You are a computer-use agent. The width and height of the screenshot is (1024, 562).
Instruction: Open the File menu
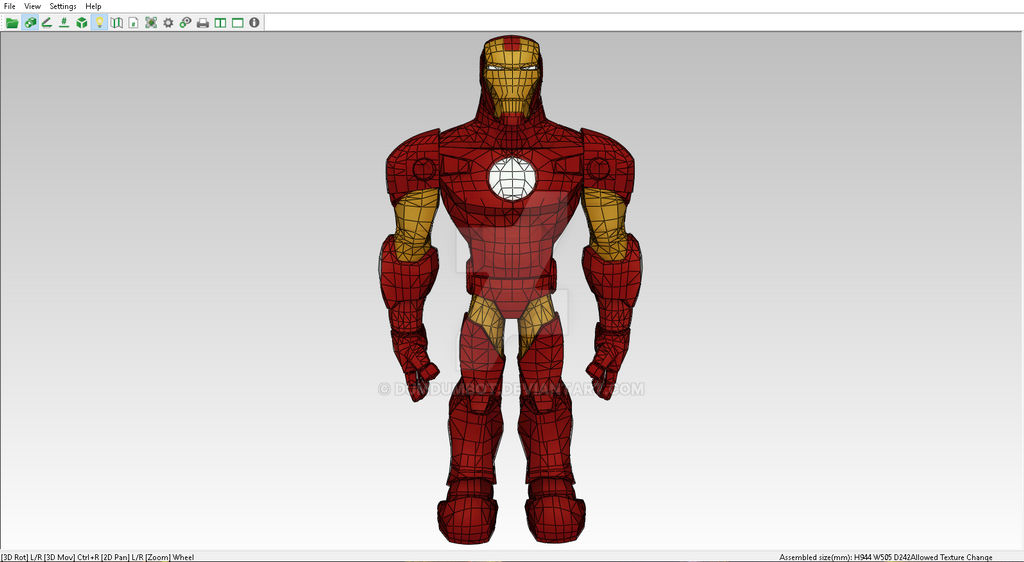pos(10,6)
